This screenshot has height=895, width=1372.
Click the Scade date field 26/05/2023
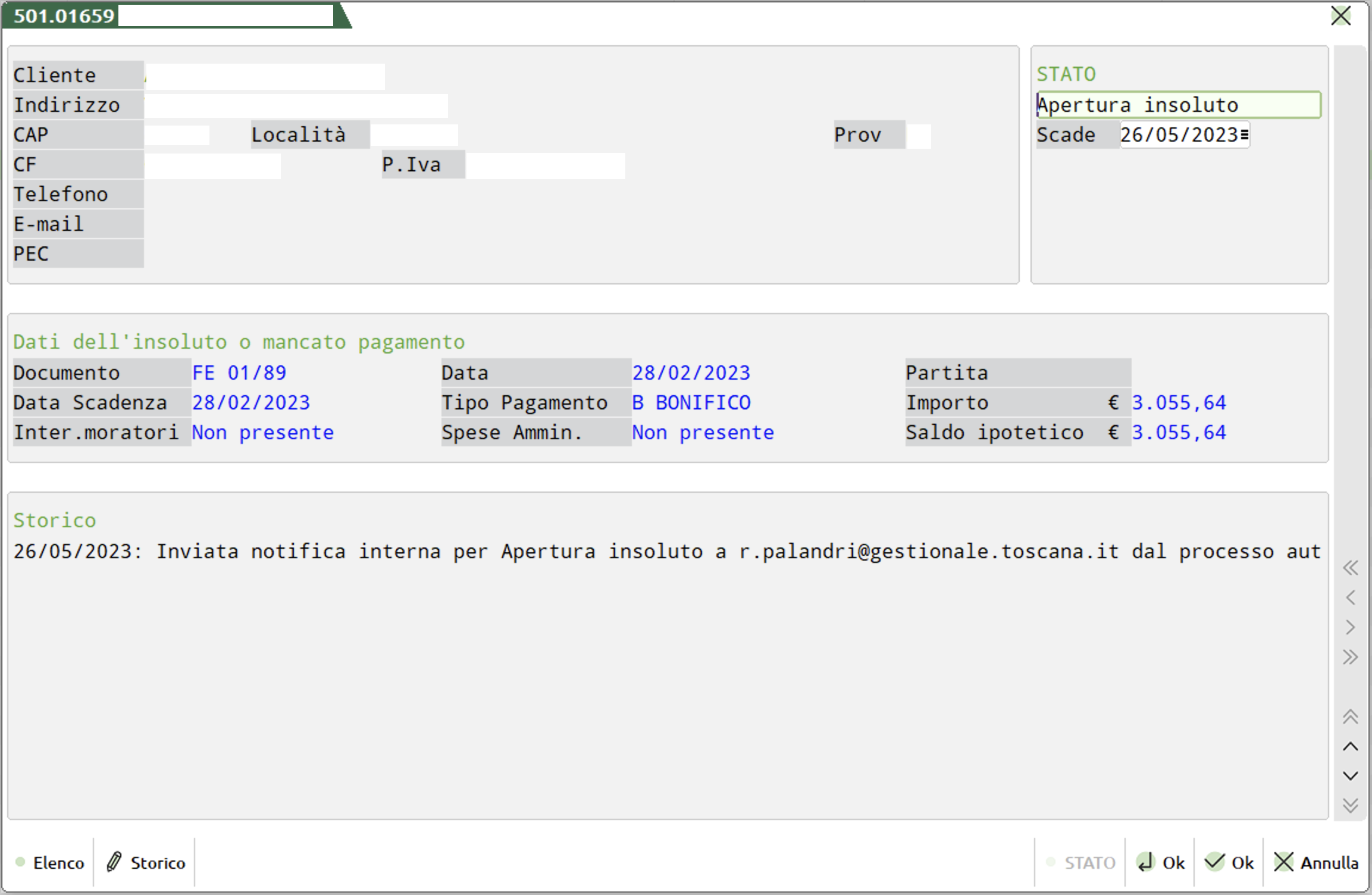click(1178, 135)
